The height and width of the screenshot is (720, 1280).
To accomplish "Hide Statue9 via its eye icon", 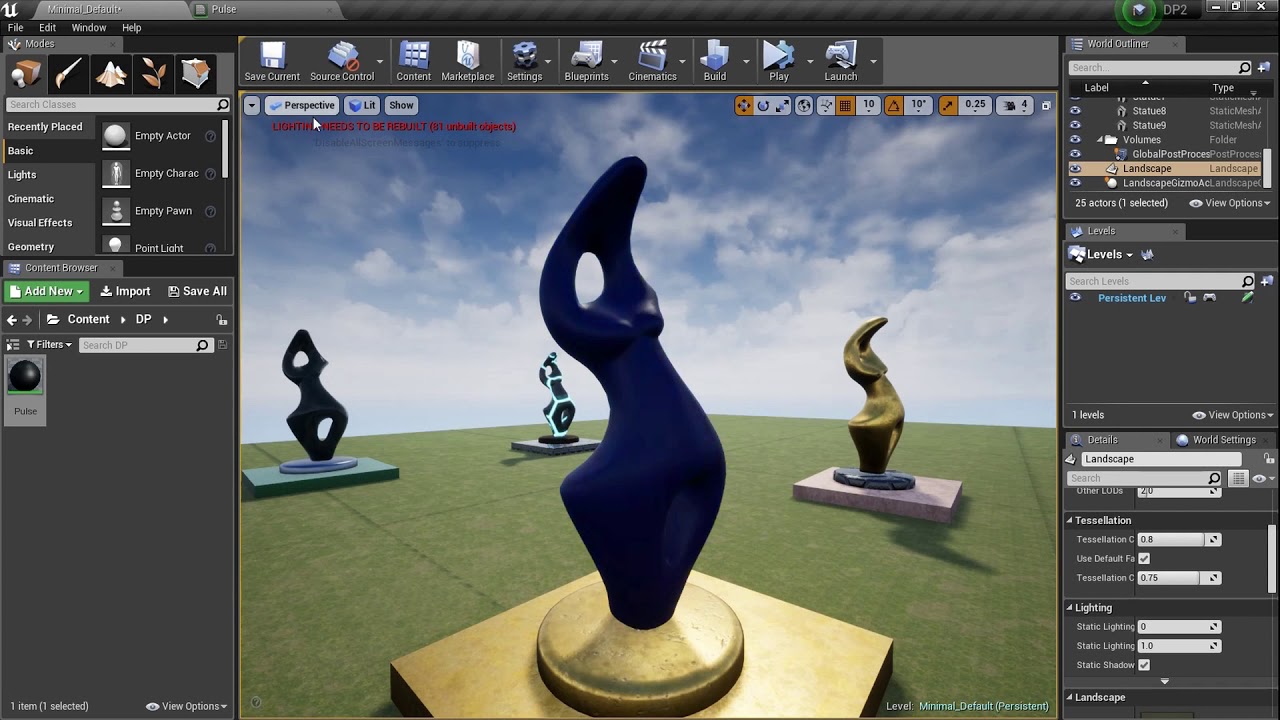I will coord(1075,125).
